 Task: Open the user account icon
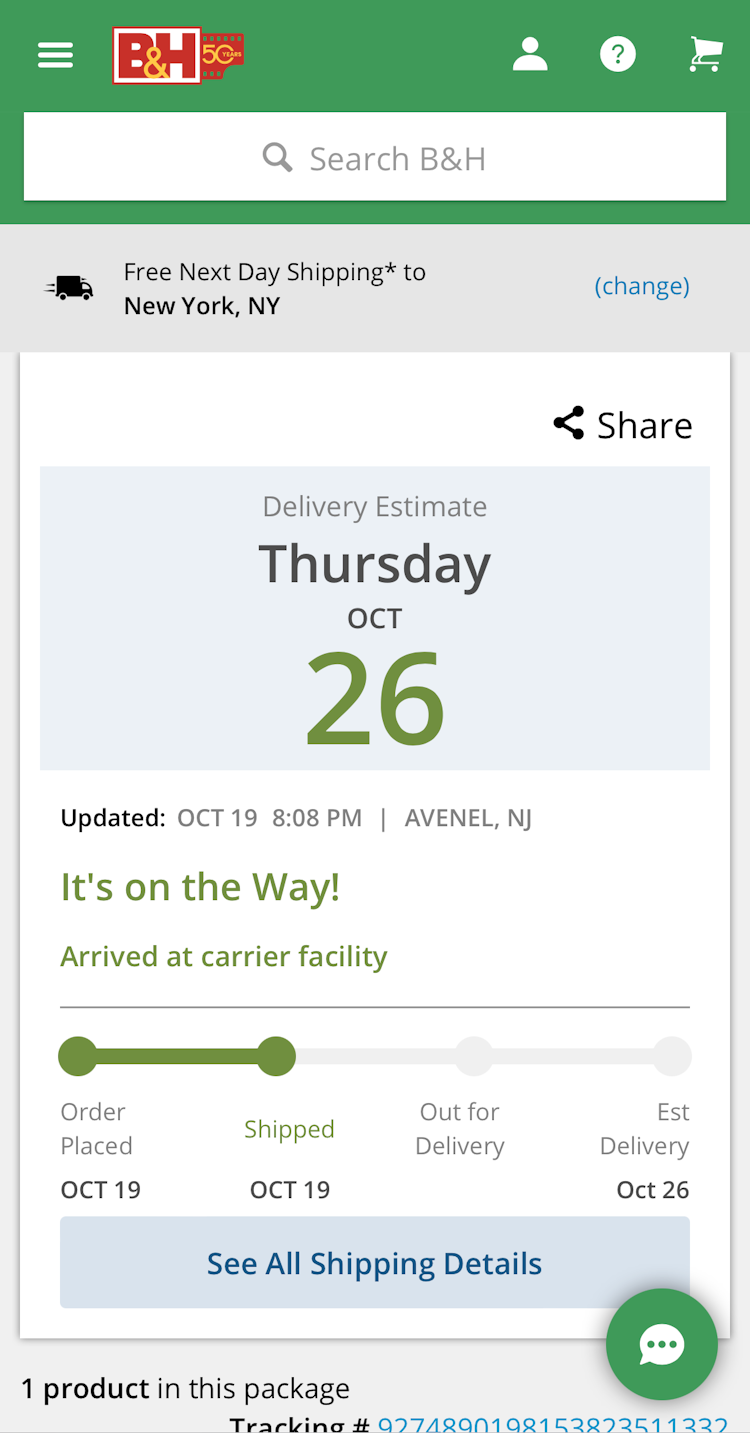[530, 54]
